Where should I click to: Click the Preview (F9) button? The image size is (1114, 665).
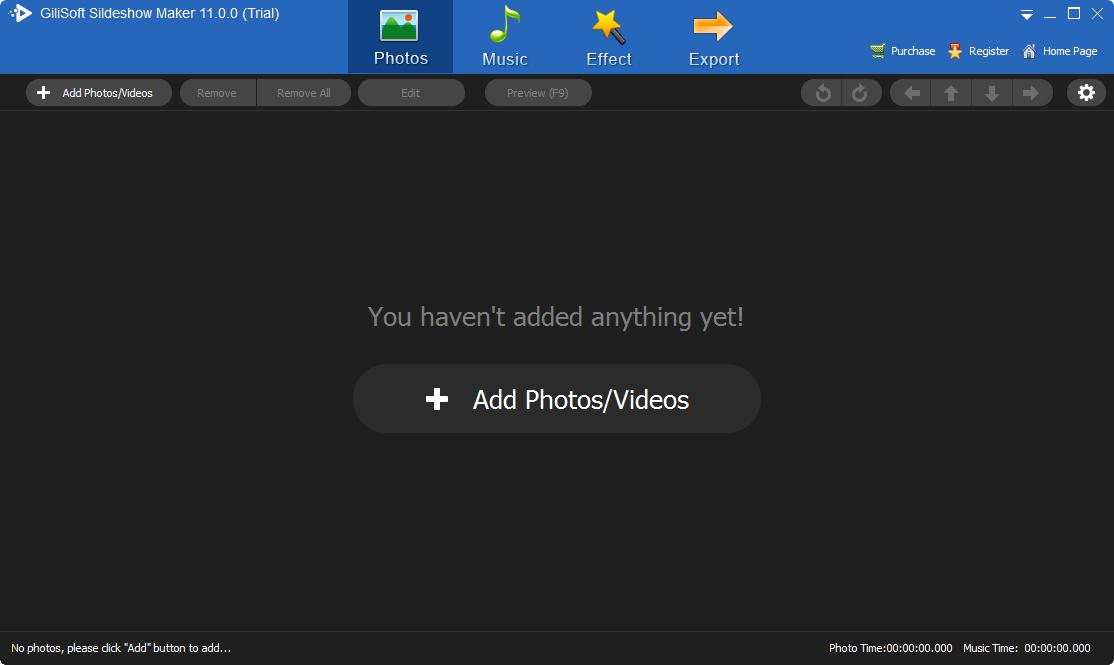[x=538, y=93]
